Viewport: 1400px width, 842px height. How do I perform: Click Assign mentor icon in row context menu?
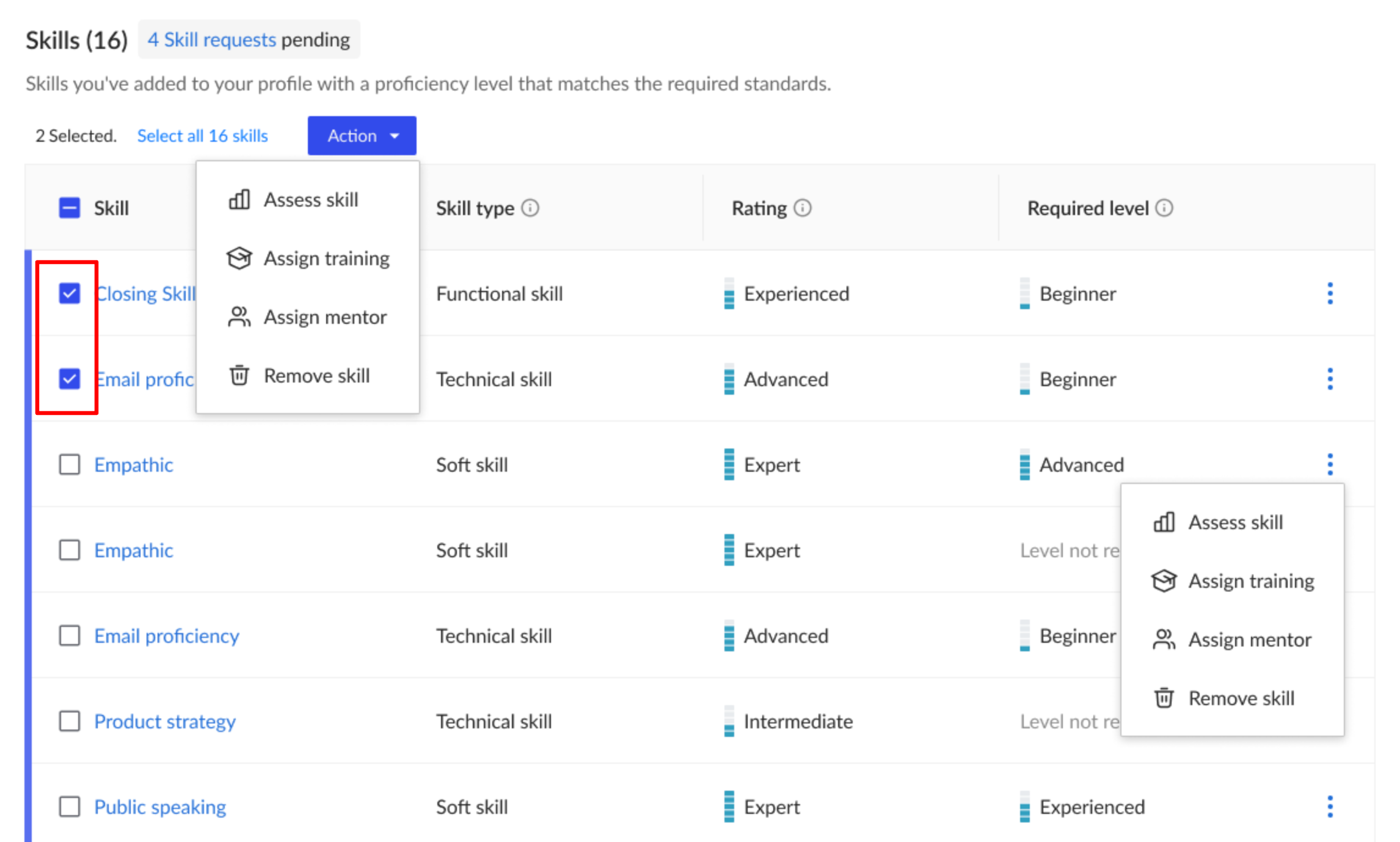point(1163,638)
